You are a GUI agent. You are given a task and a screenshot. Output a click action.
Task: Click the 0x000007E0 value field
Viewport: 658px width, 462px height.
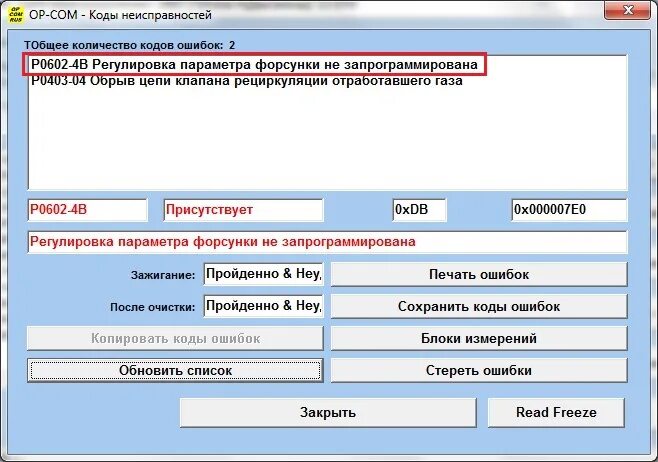coord(569,210)
